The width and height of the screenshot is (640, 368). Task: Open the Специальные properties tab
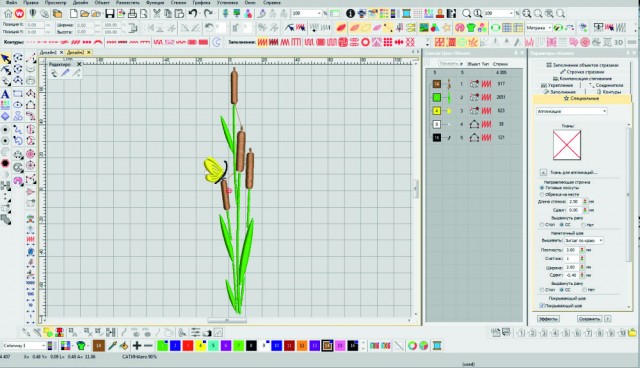581,99
